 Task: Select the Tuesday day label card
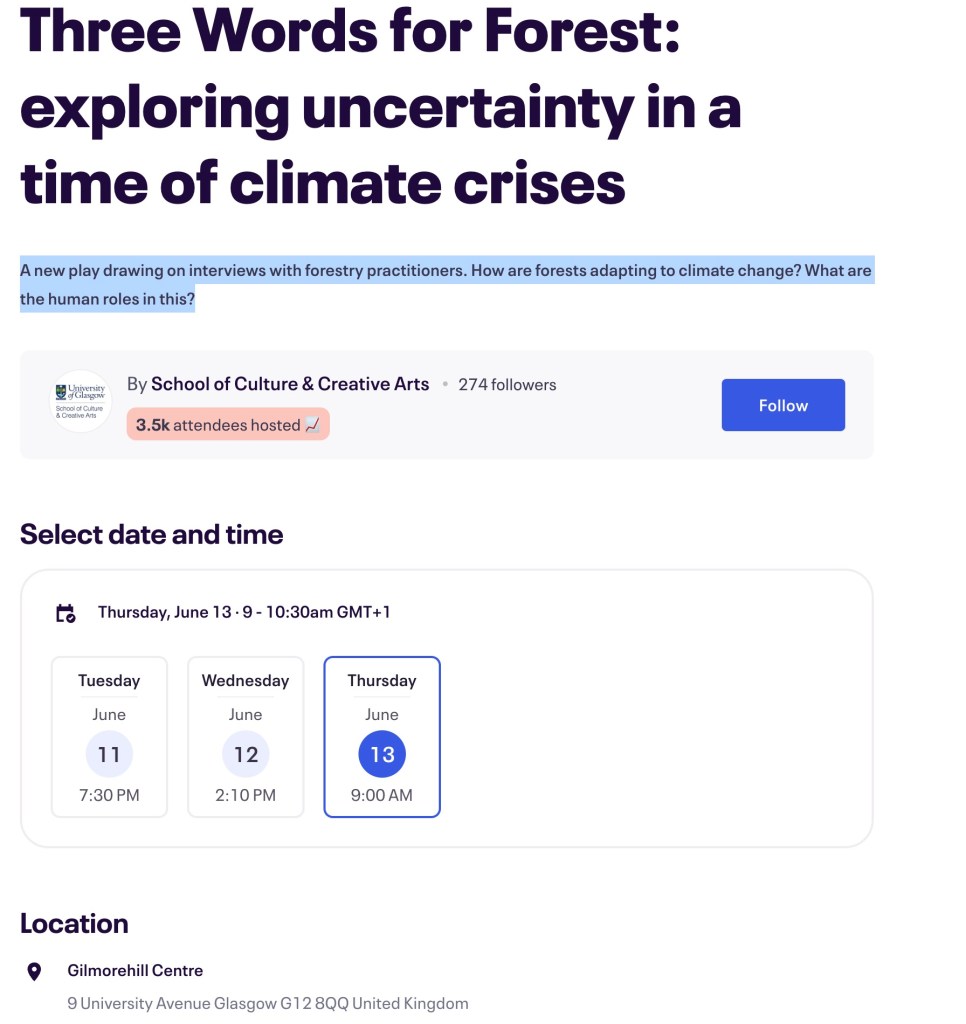[x=109, y=681]
